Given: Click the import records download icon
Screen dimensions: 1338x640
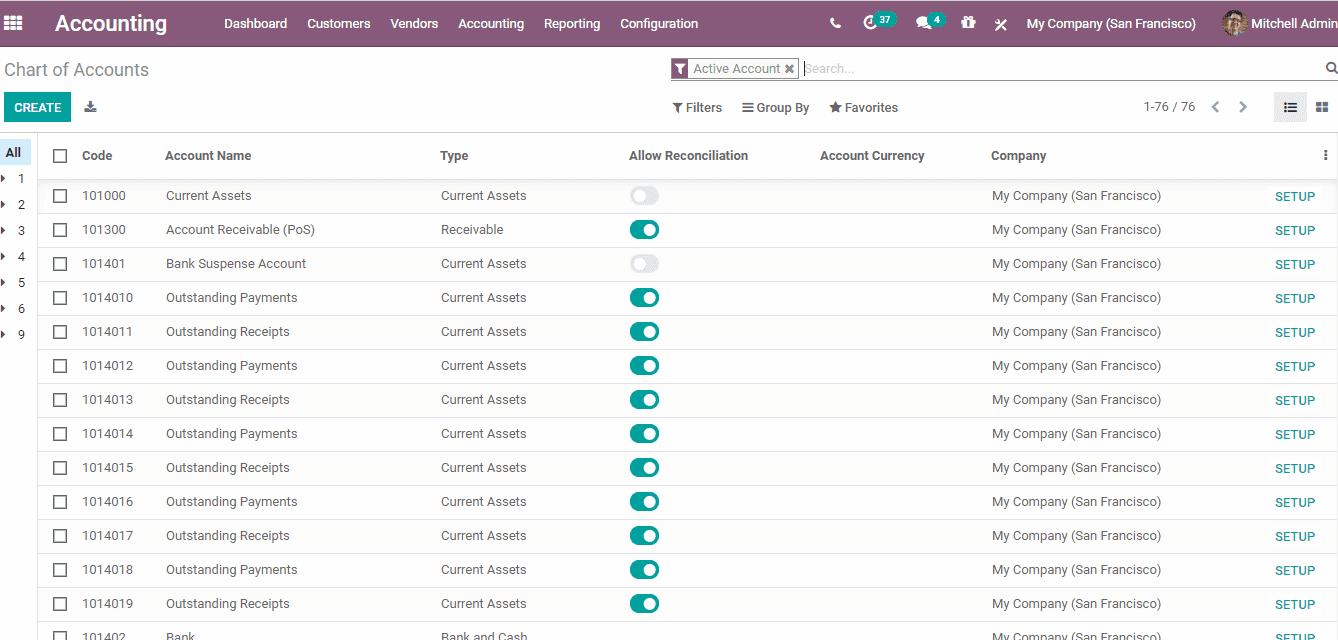Looking at the screenshot, I should tap(90, 107).
